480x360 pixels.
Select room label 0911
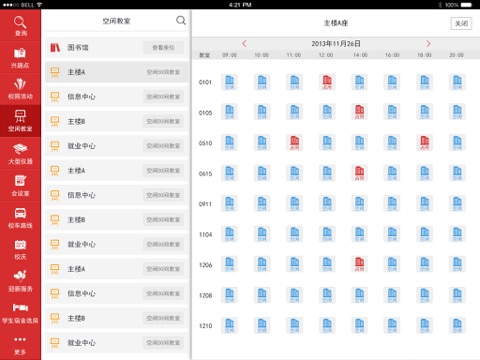click(x=205, y=204)
